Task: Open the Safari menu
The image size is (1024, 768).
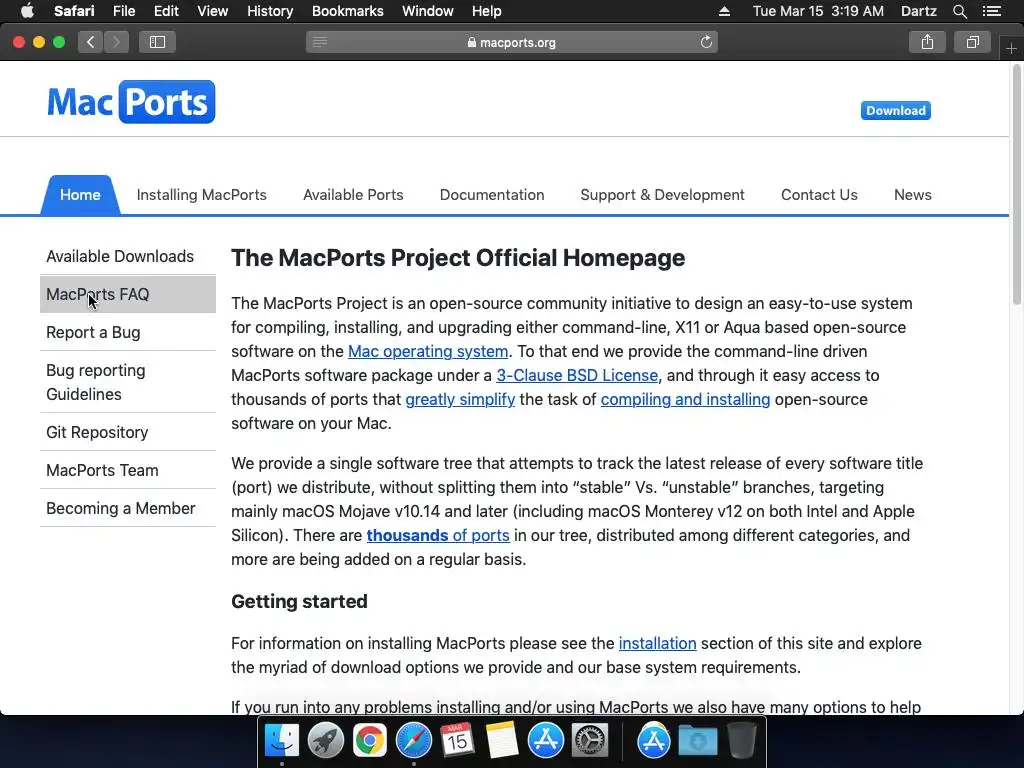Action: 74,11
